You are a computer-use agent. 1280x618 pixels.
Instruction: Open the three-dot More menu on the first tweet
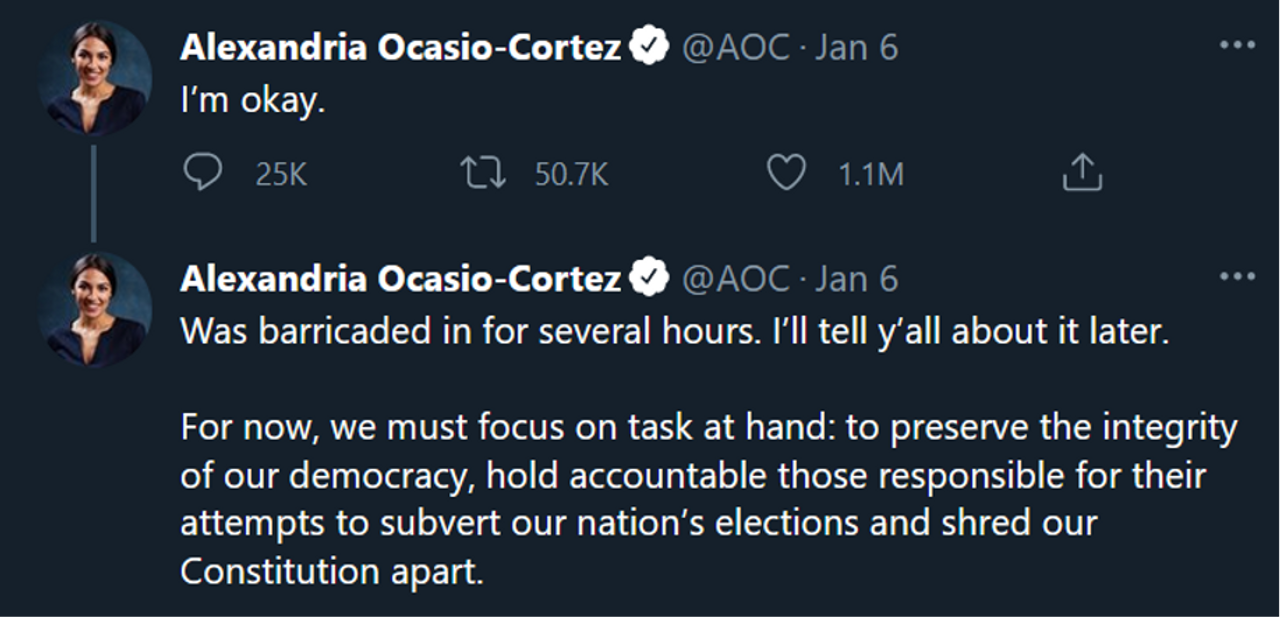tap(1237, 46)
